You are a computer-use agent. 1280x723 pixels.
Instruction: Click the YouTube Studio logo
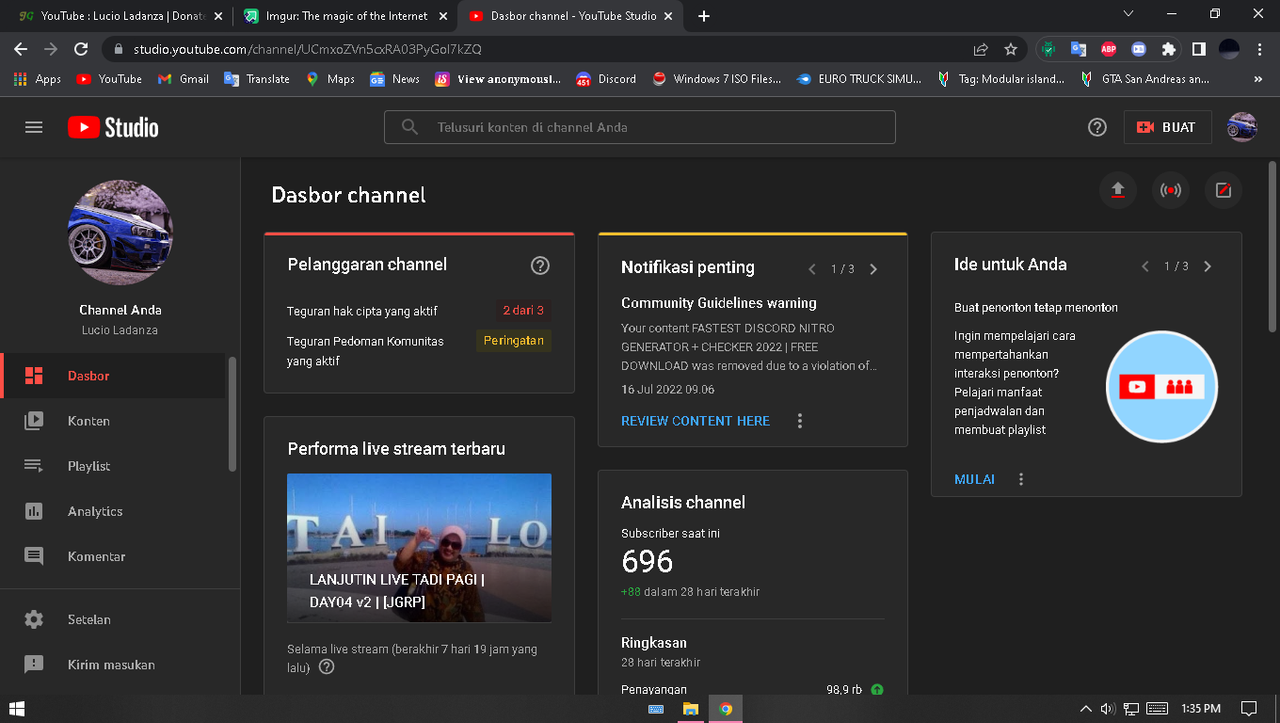click(x=113, y=127)
